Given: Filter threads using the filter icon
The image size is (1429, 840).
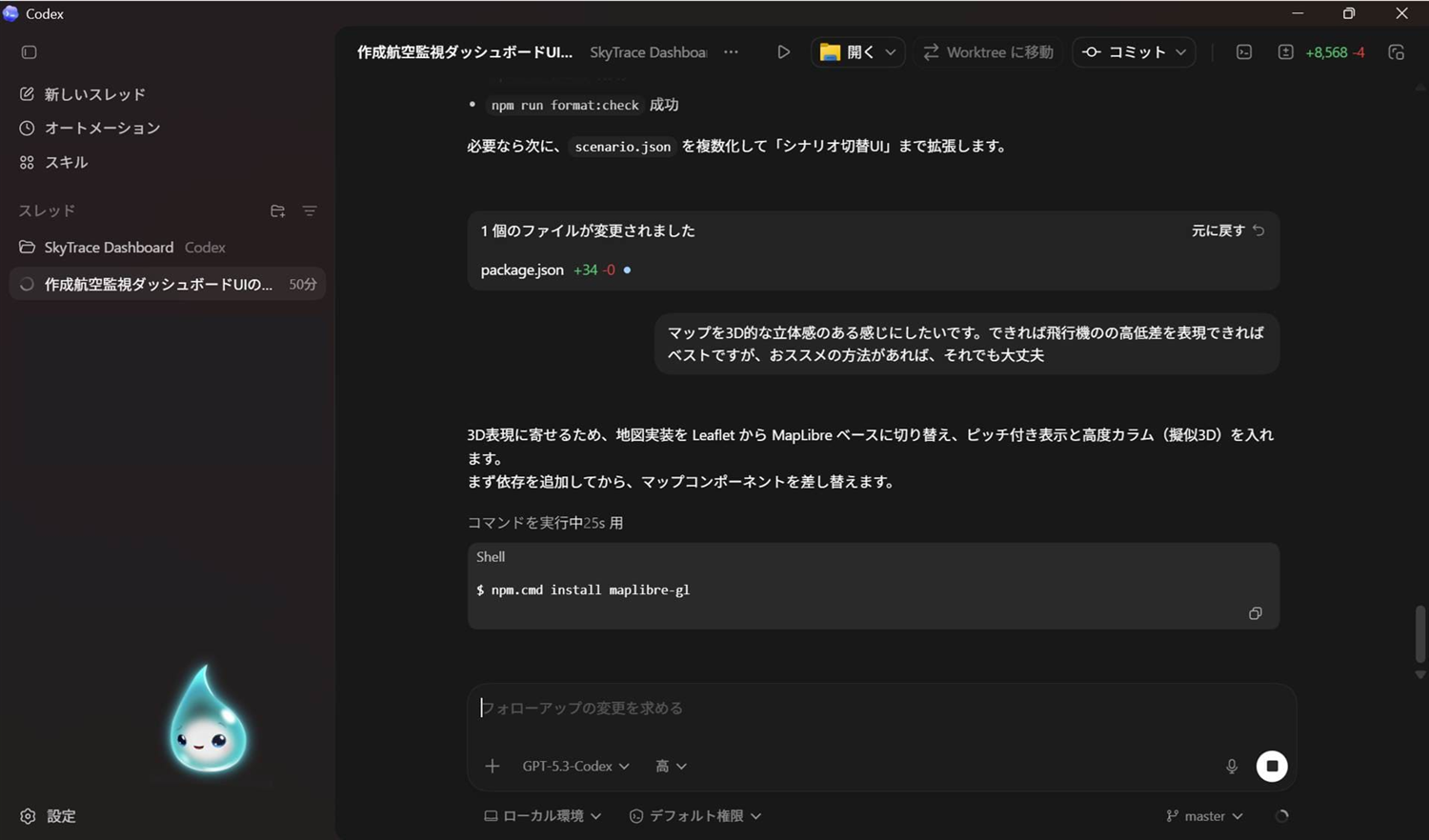Looking at the screenshot, I should tap(310, 210).
